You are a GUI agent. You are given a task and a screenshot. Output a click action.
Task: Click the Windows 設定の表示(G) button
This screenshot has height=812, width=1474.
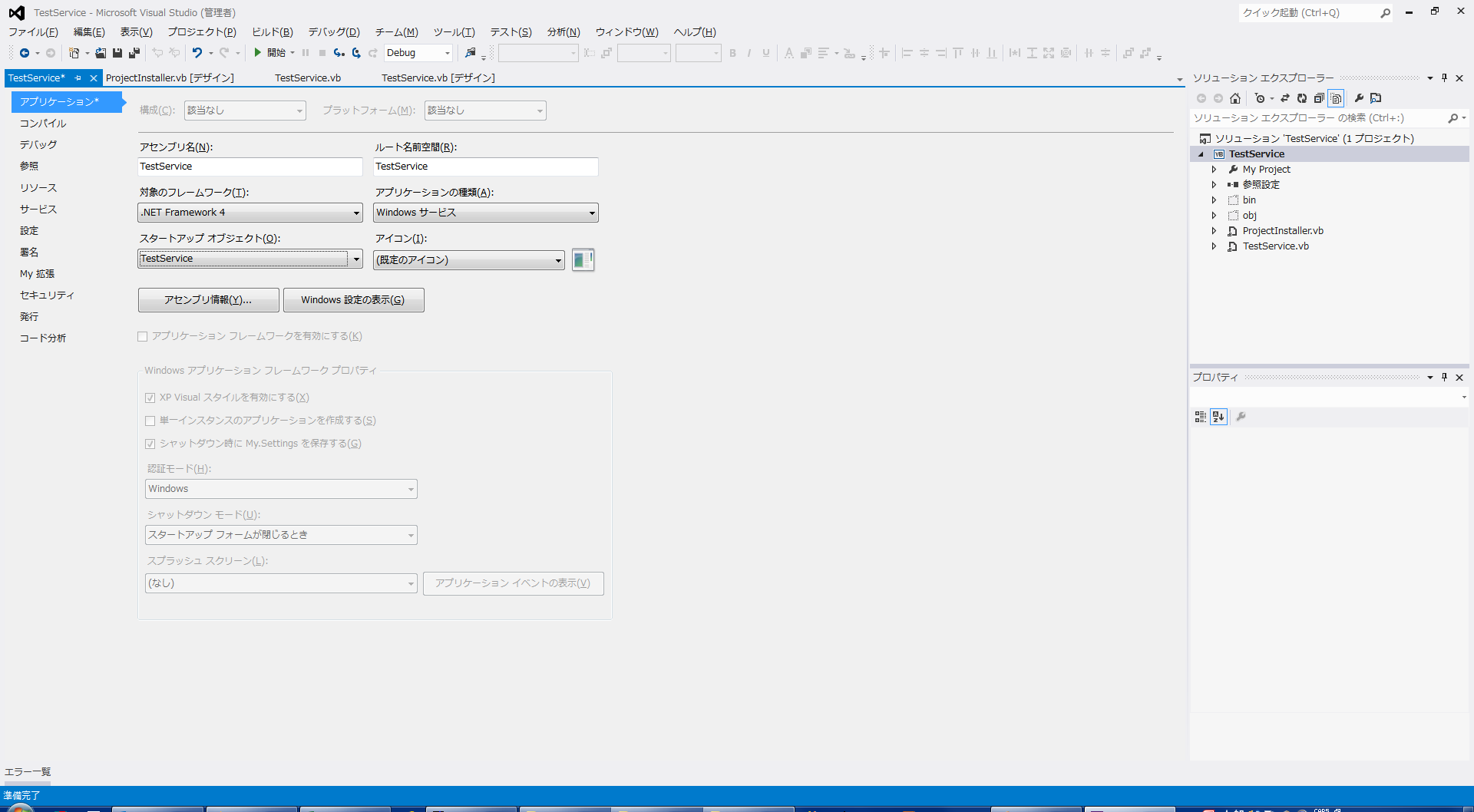353,300
